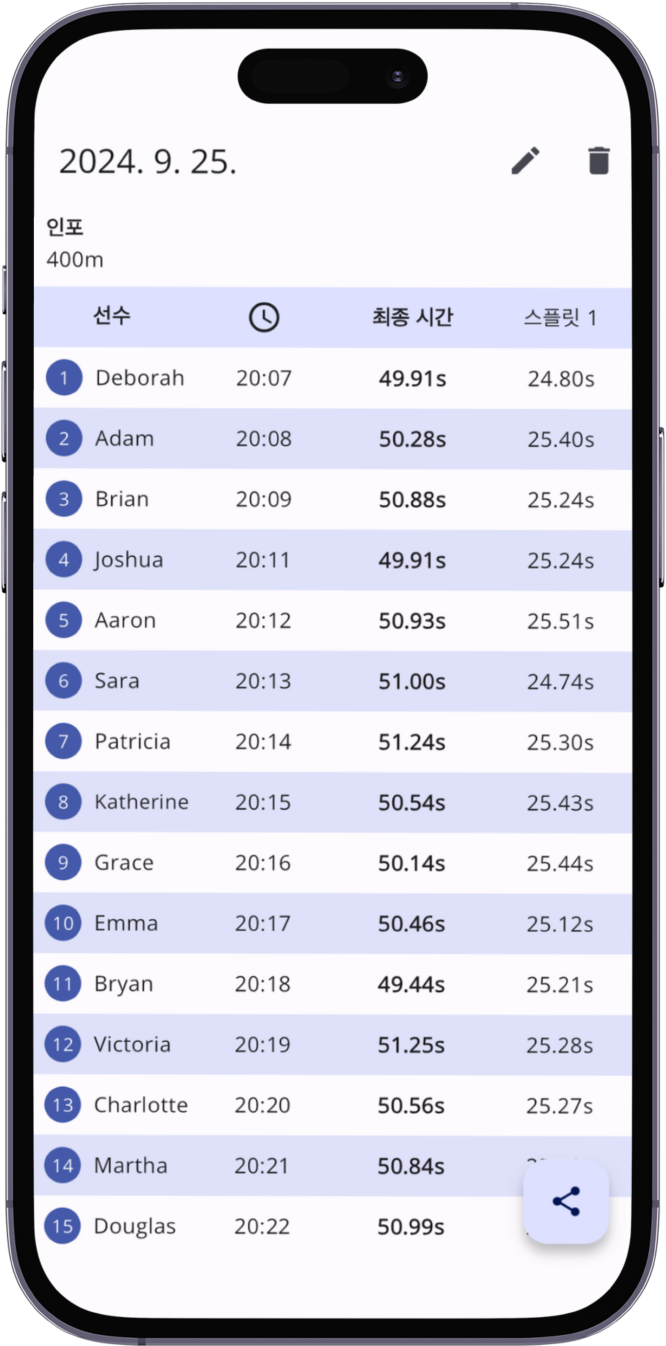Image resolution: width=666 pixels, height=1346 pixels.
Task: Tap the number 15 badge for Douglas
Action: click(x=63, y=1226)
